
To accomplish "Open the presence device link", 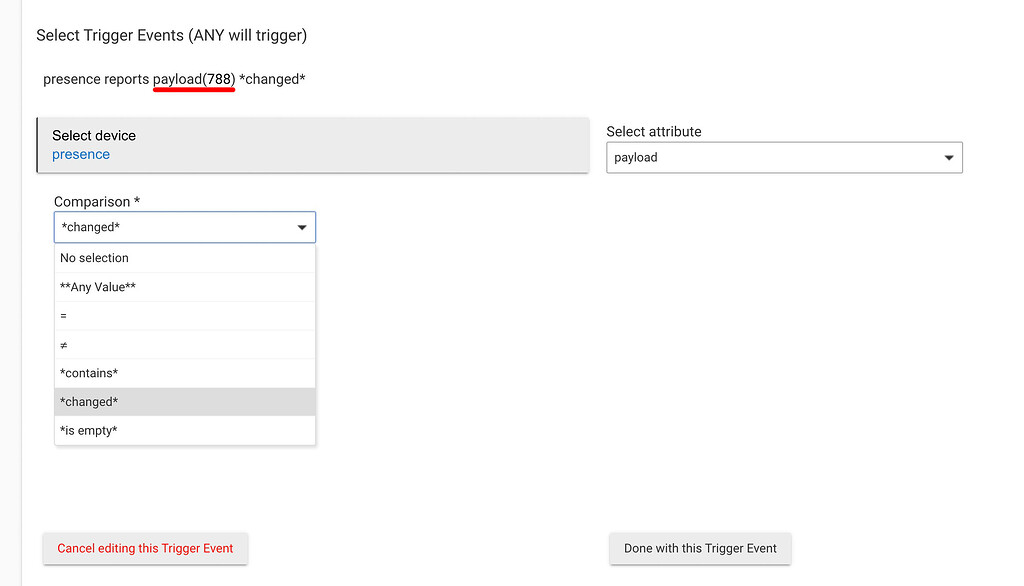I will pyautogui.click(x=80, y=154).
